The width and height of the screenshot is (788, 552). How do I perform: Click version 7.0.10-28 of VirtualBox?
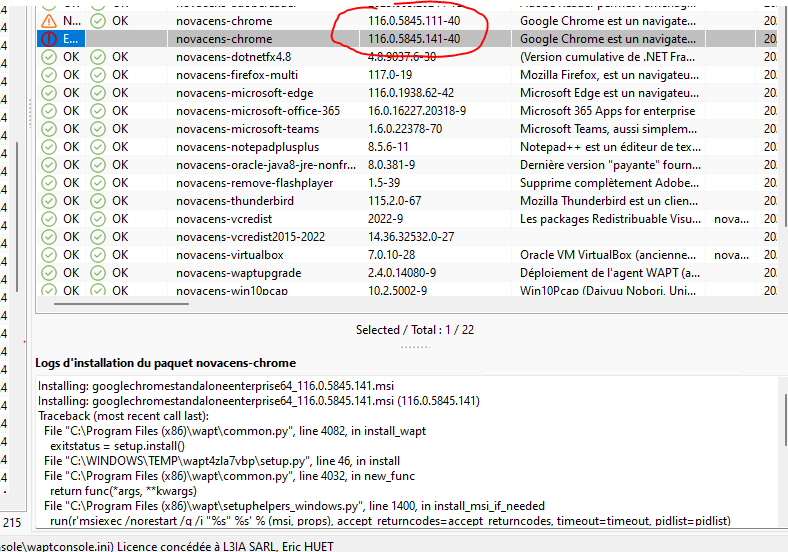pyautogui.click(x=391, y=255)
